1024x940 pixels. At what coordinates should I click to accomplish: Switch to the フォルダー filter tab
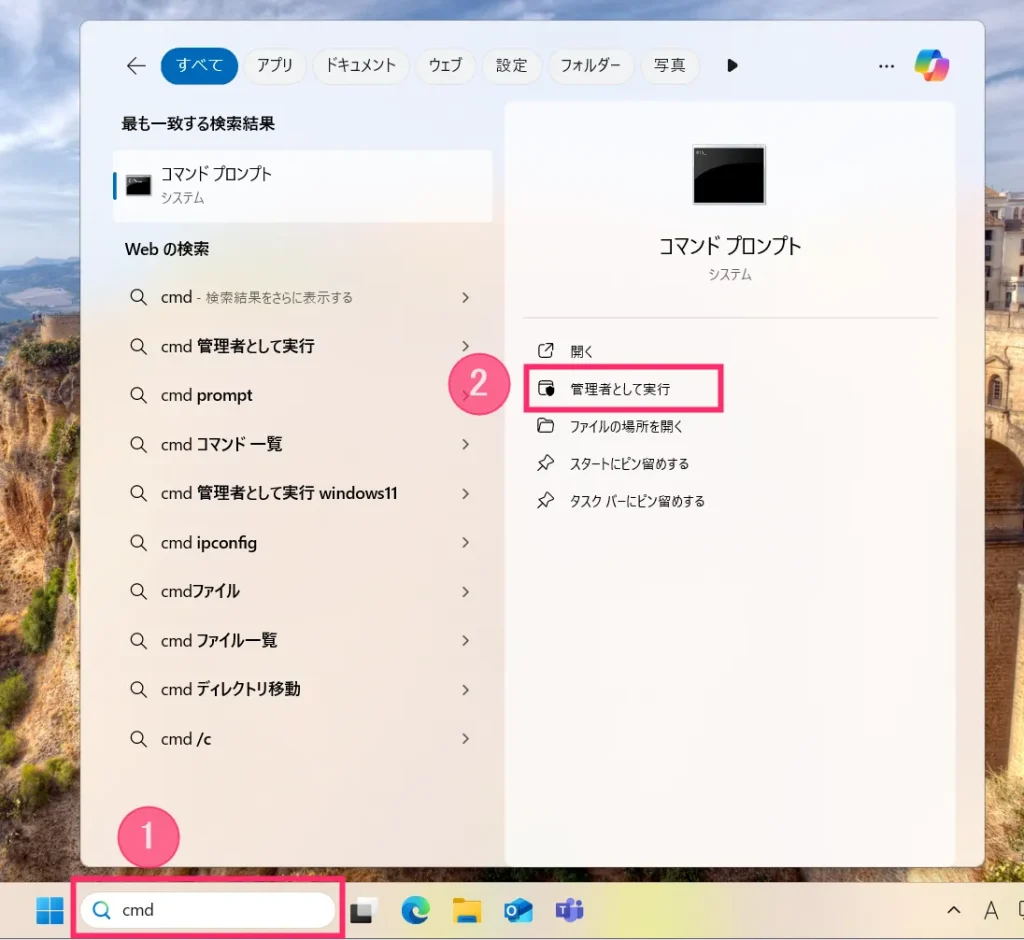click(590, 65)
